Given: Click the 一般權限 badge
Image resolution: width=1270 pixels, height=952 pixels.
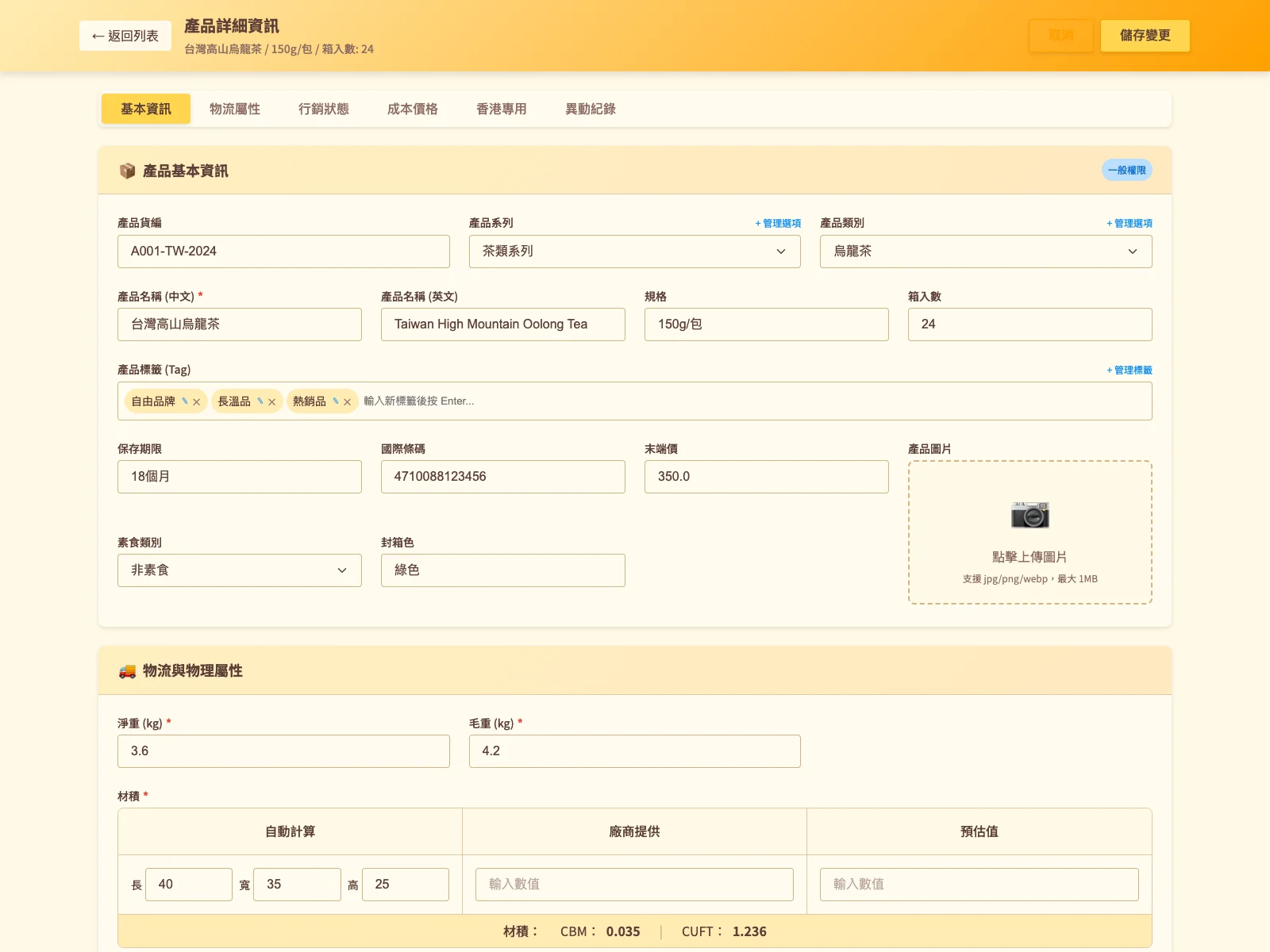Looking at the screenshot, I should coord(1127,170).
